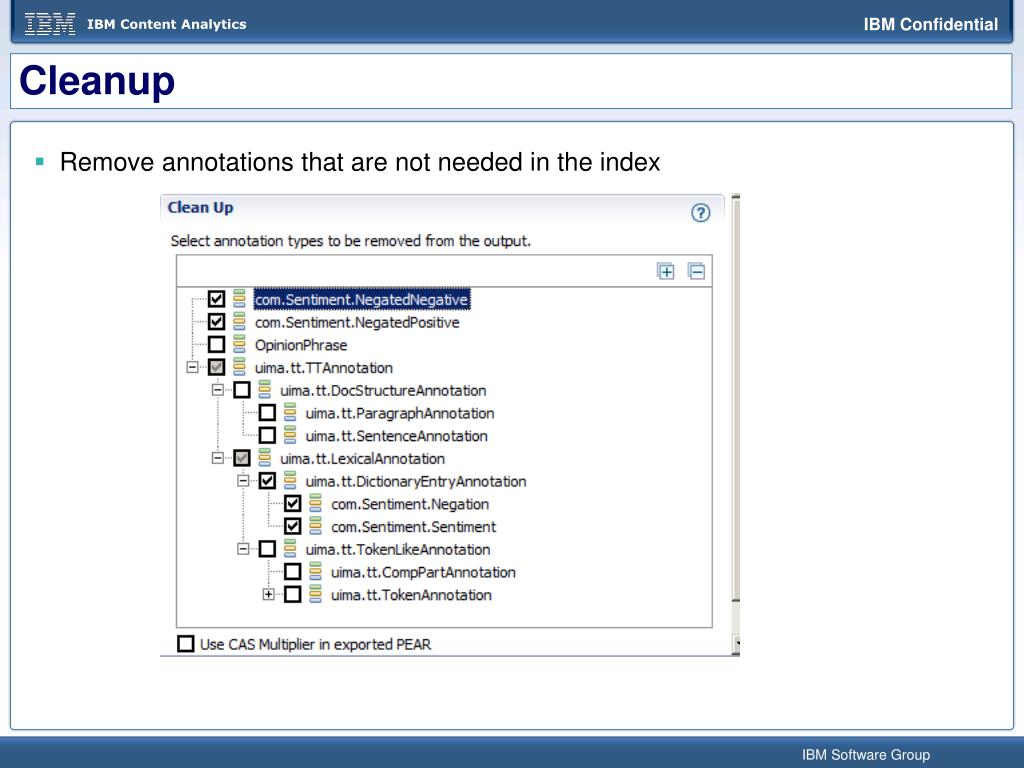Click the IBM logo in header
This screenshot has height=768, width=1024.
pos(50,24)
